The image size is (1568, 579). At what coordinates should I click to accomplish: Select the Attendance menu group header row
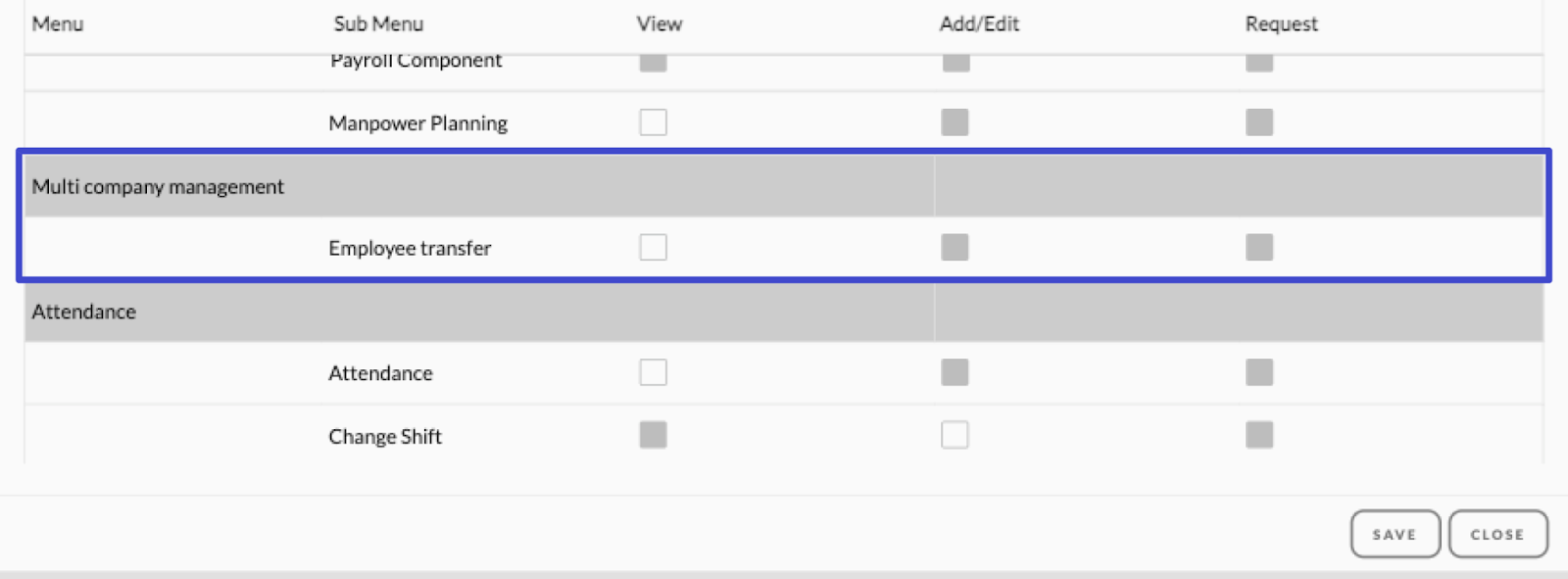click(784, 312)
